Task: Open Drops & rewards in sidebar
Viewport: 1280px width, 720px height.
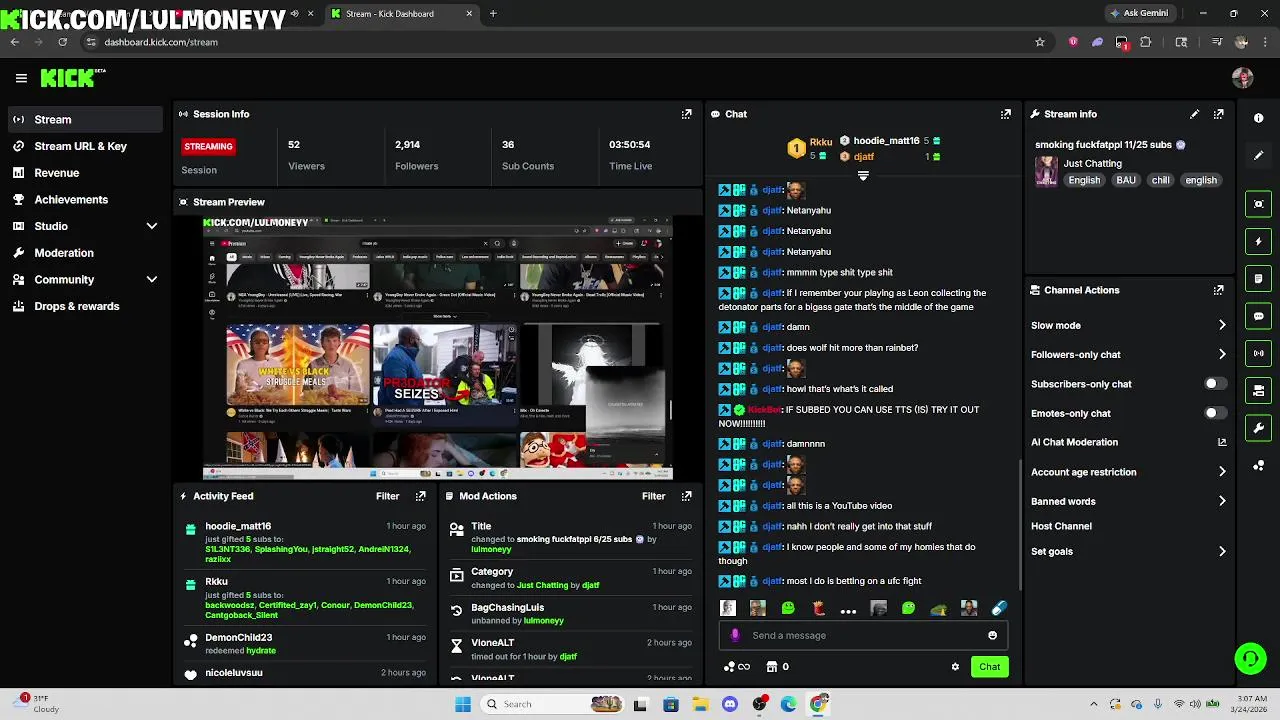Action: [85, 306]
